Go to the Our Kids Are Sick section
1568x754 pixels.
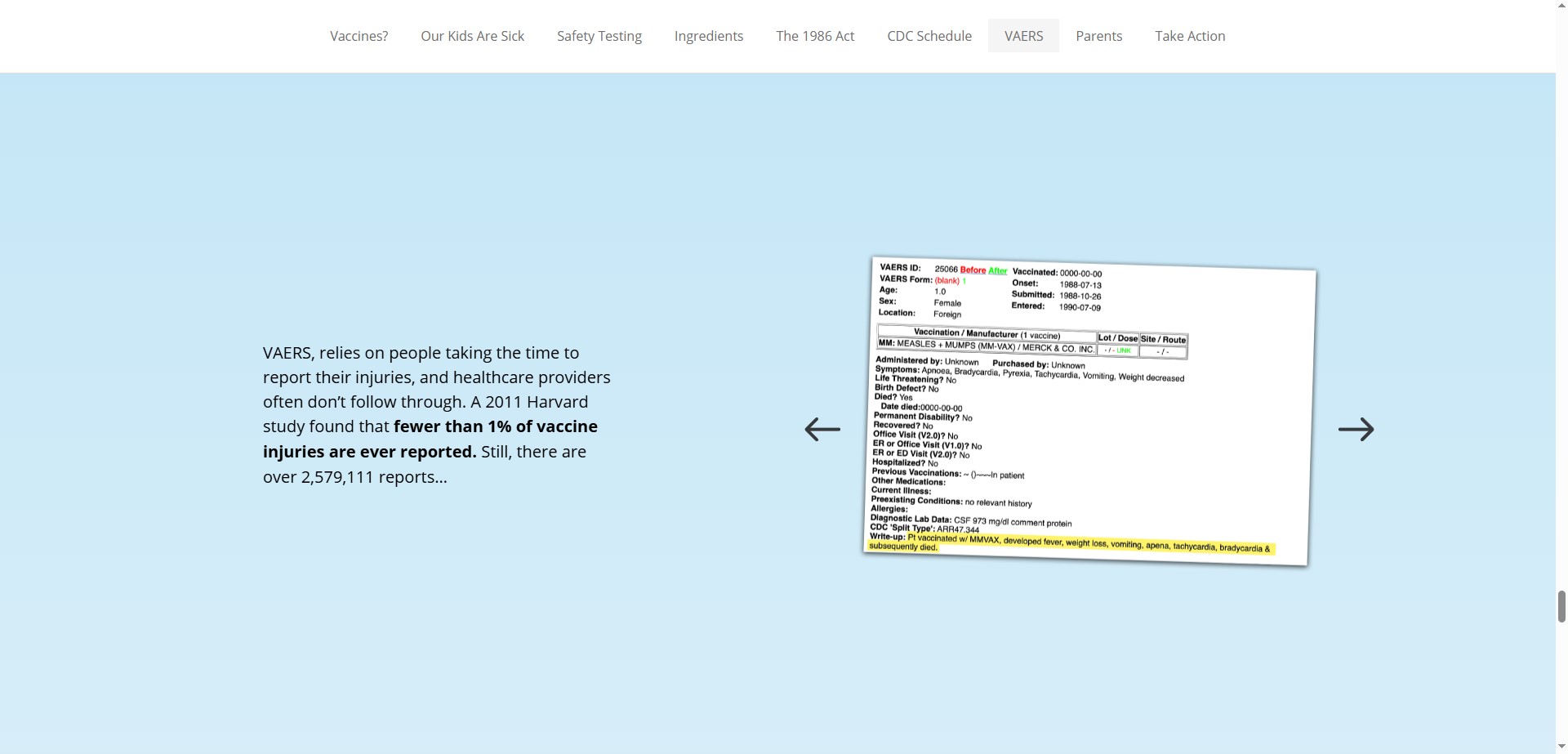tap(472, 36)
